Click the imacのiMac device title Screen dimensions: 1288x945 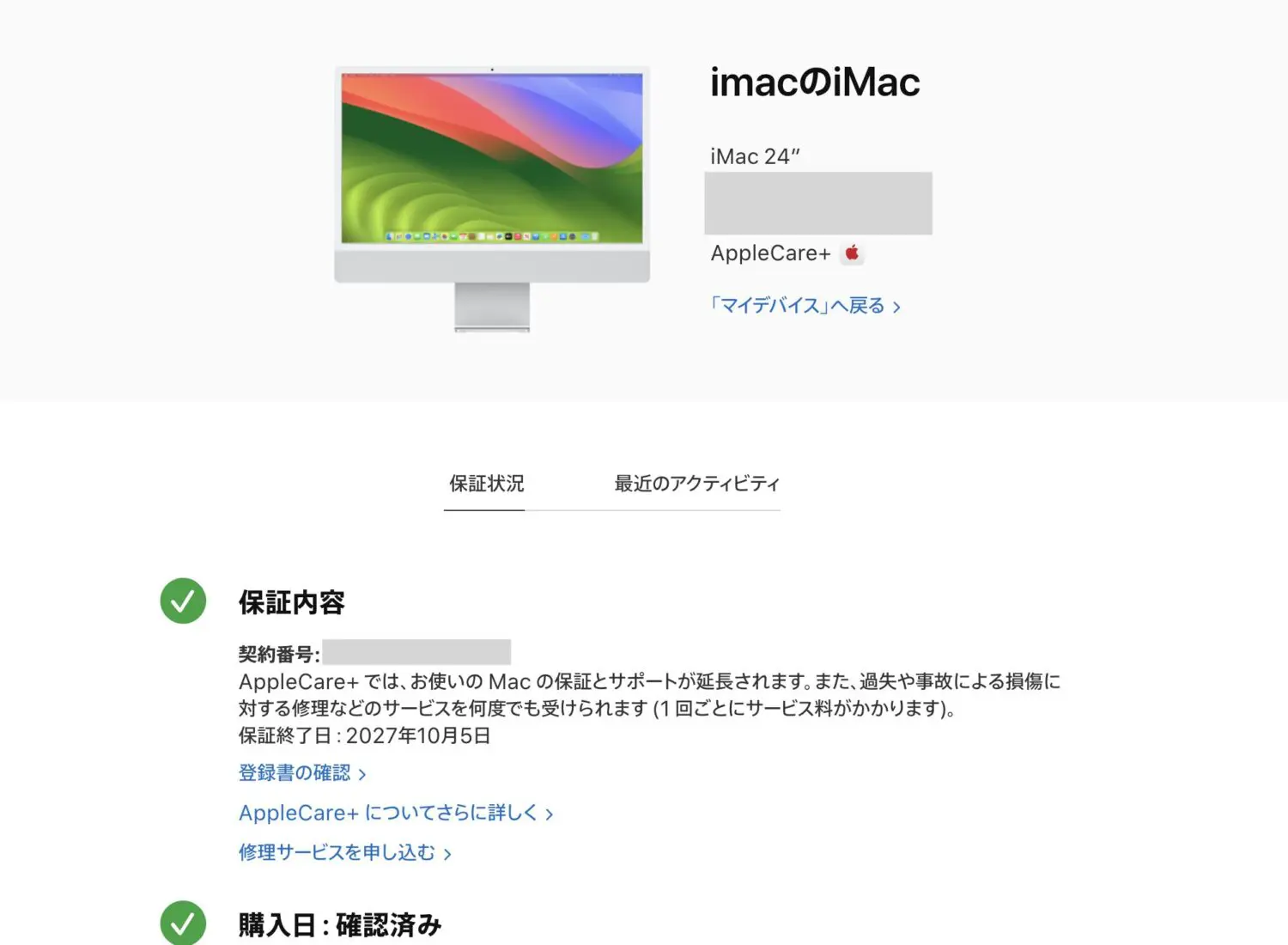point(815,82)
